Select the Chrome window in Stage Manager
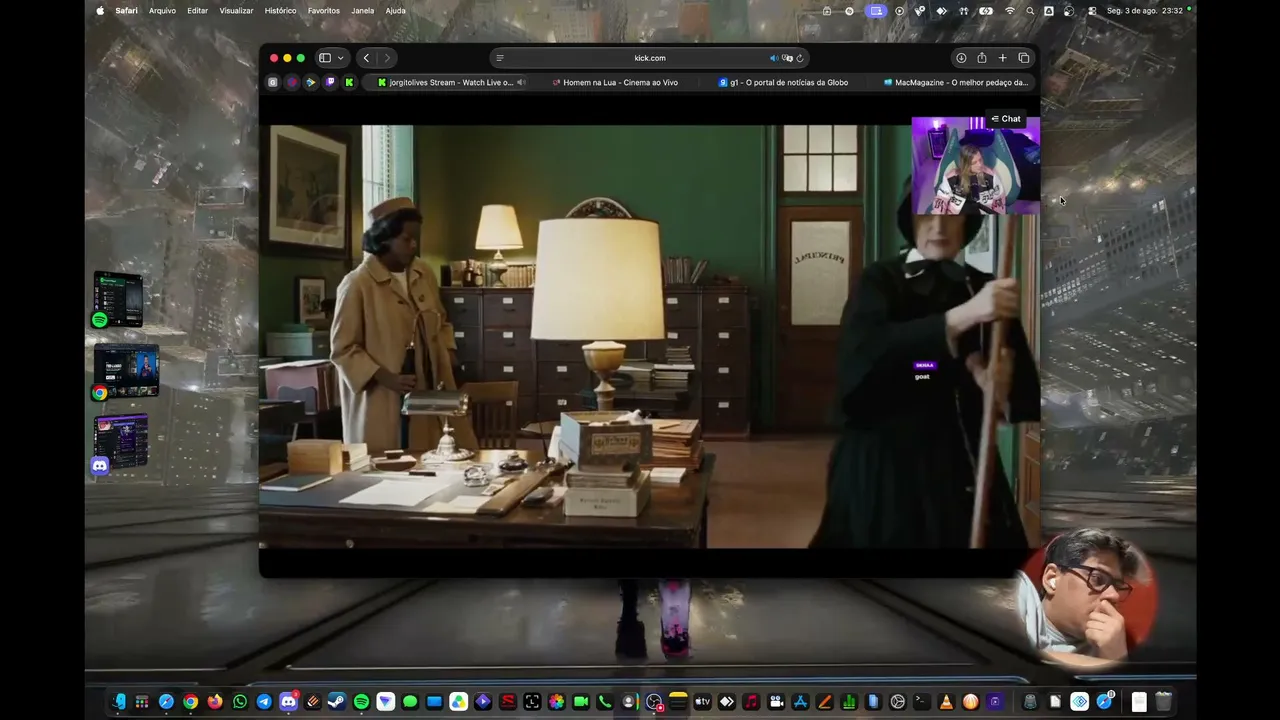 (x=125, y=372)
